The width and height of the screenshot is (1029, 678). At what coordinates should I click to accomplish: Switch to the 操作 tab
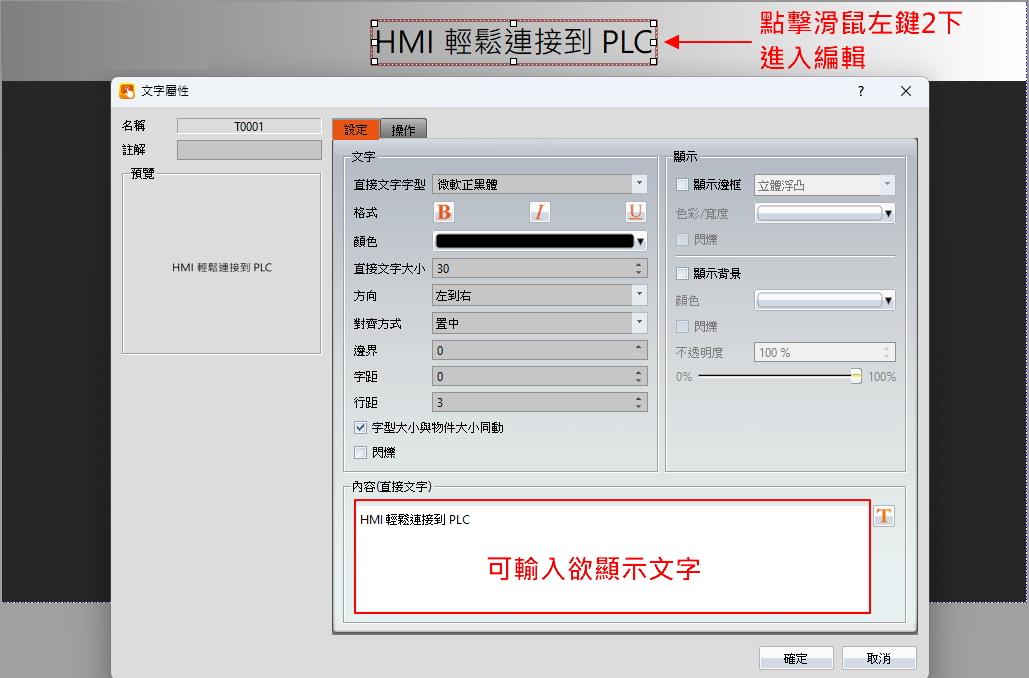(x=404, y=129)
